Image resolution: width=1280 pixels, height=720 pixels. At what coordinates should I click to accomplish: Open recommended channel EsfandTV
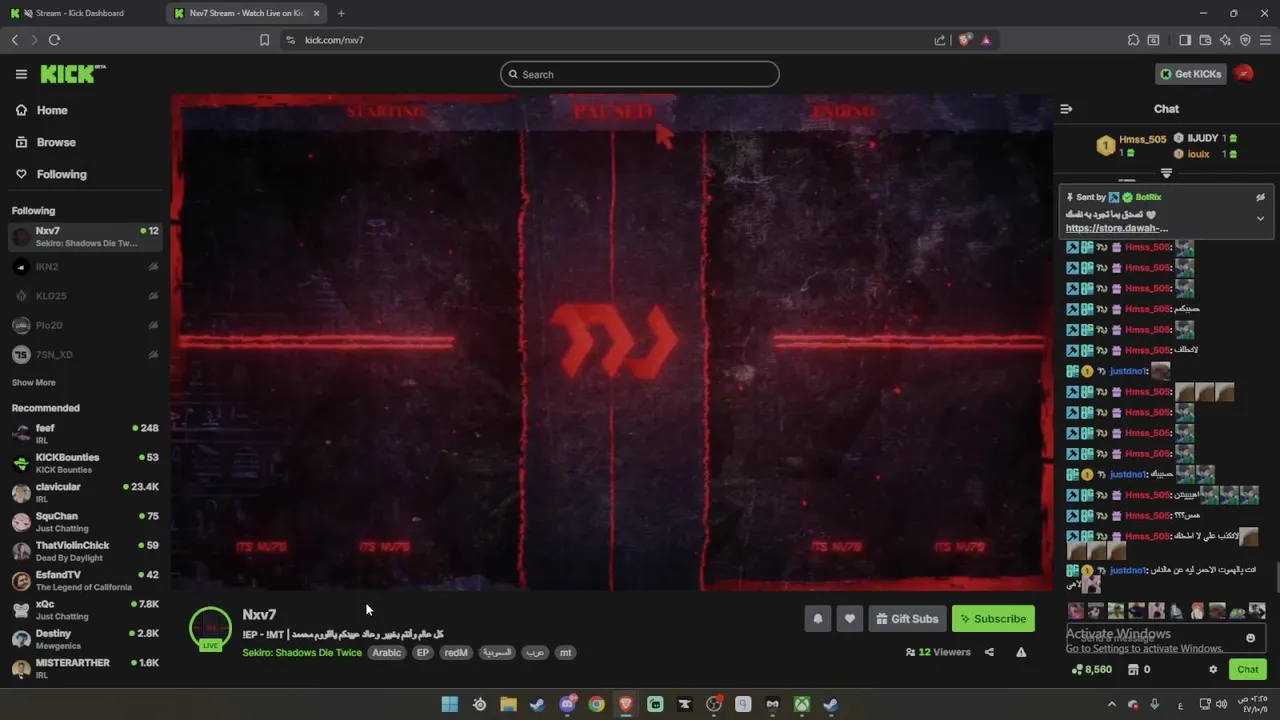pos(85,580)
